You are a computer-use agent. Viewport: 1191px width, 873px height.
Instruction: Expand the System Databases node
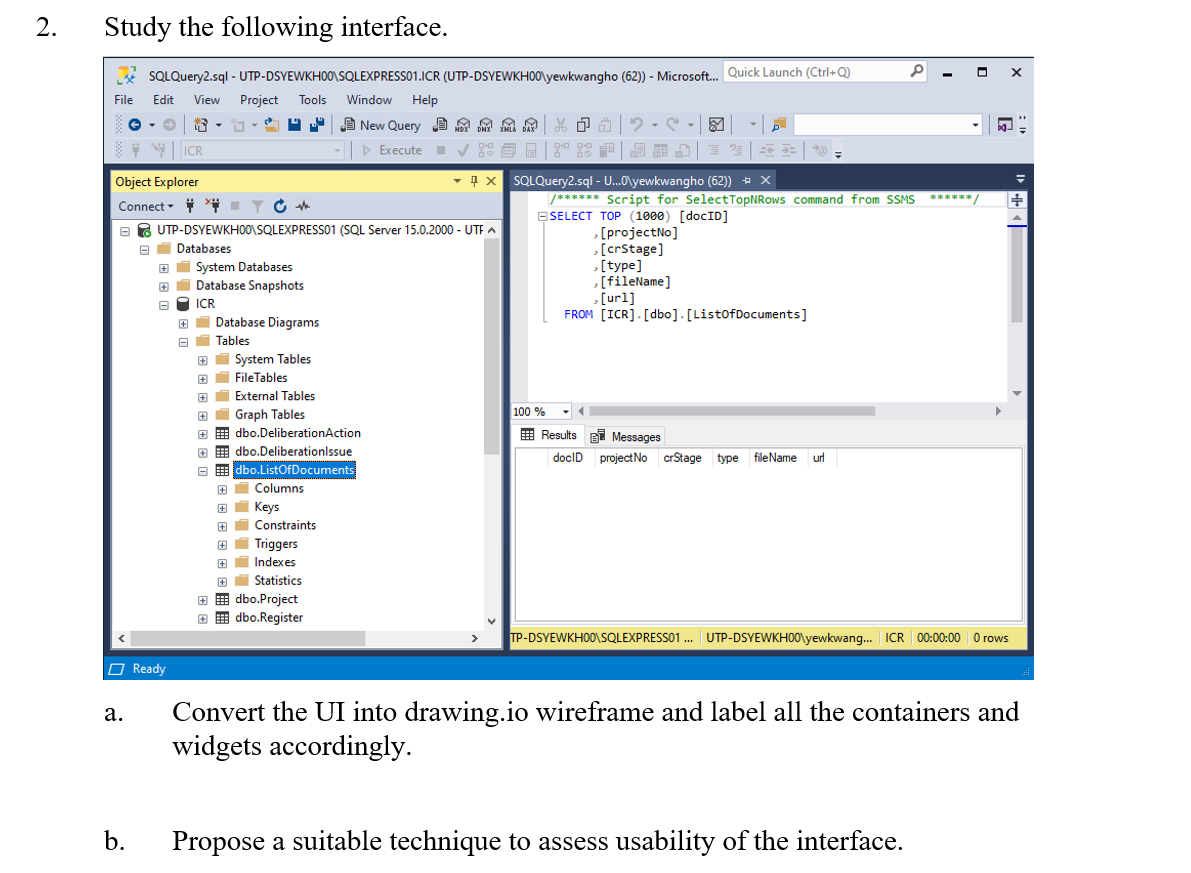[x=164, y=267]
